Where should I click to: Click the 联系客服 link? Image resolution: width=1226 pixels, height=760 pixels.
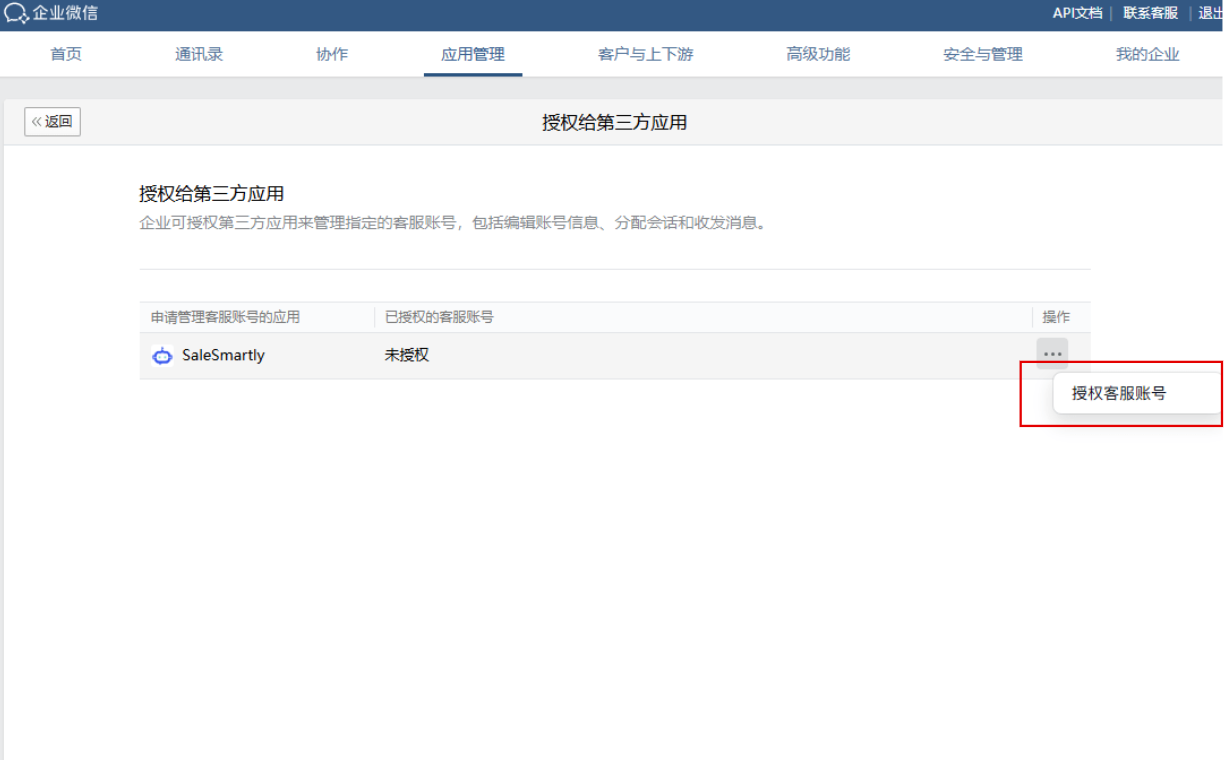(1150, 13)
